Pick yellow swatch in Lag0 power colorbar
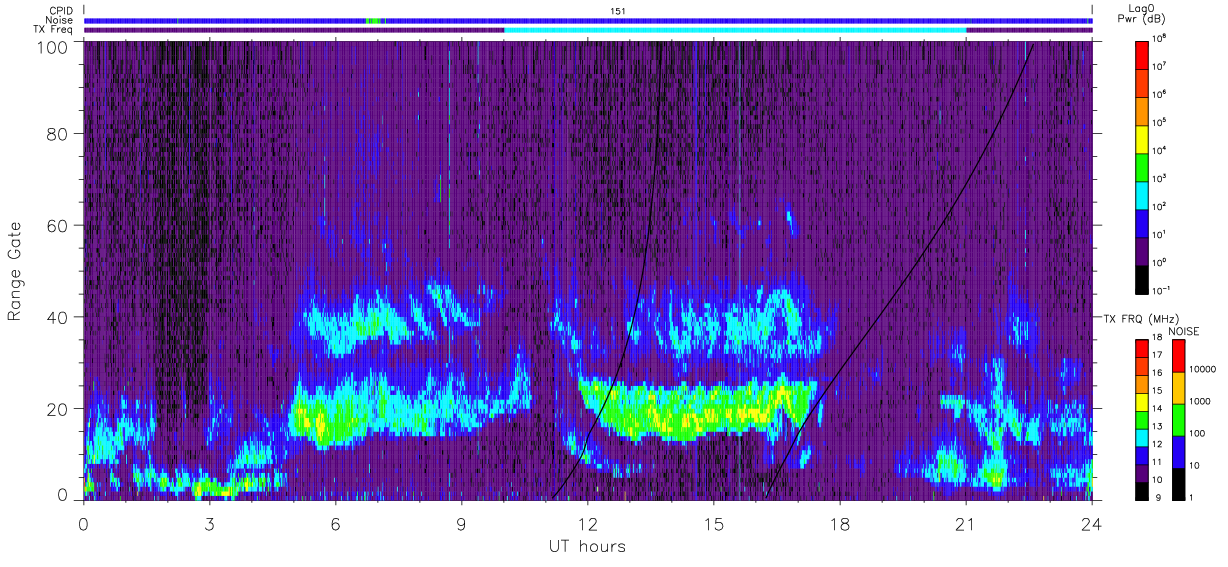 coord(1142,138)
